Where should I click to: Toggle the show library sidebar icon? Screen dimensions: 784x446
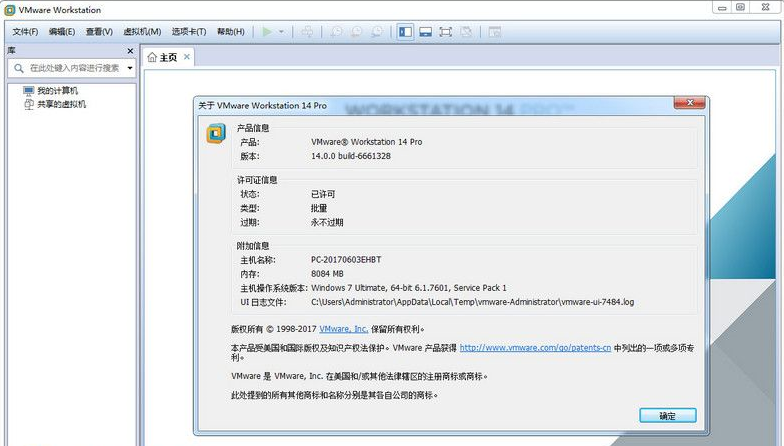(x=405, y=32)
